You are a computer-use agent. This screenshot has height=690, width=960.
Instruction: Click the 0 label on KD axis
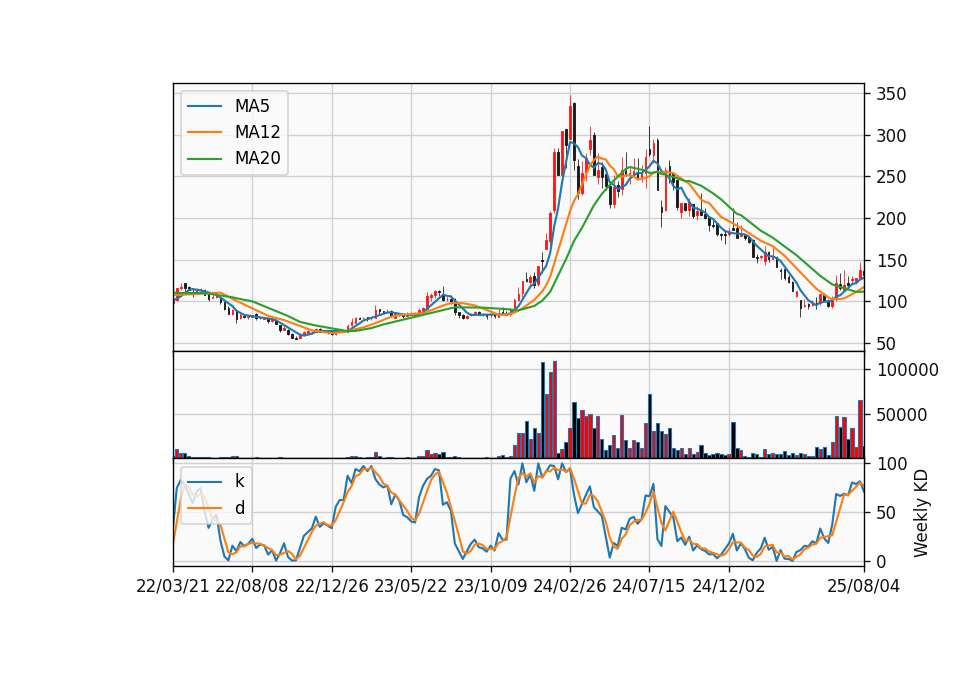881,561
